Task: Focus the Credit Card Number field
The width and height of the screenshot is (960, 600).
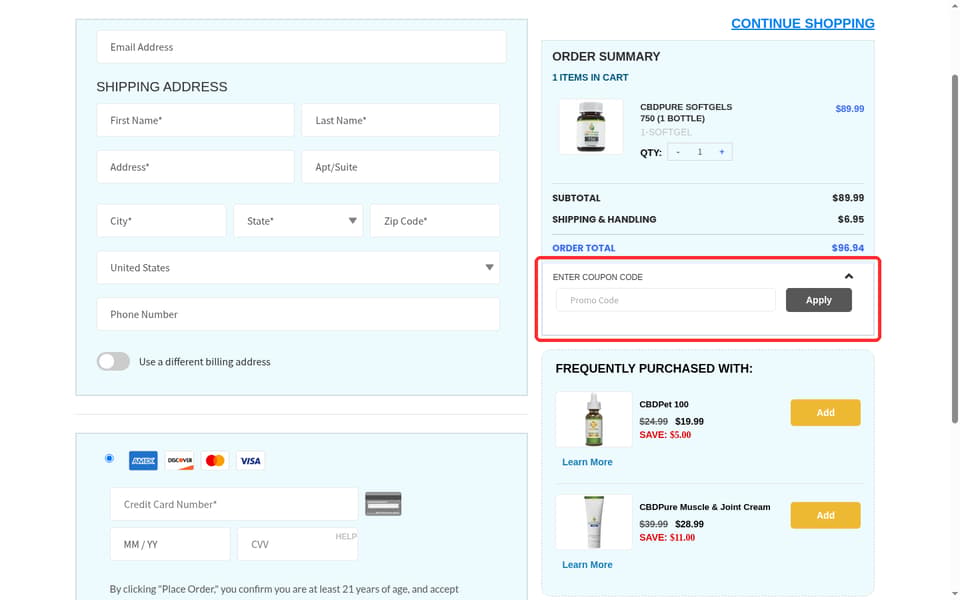Action: click(234, 504)
